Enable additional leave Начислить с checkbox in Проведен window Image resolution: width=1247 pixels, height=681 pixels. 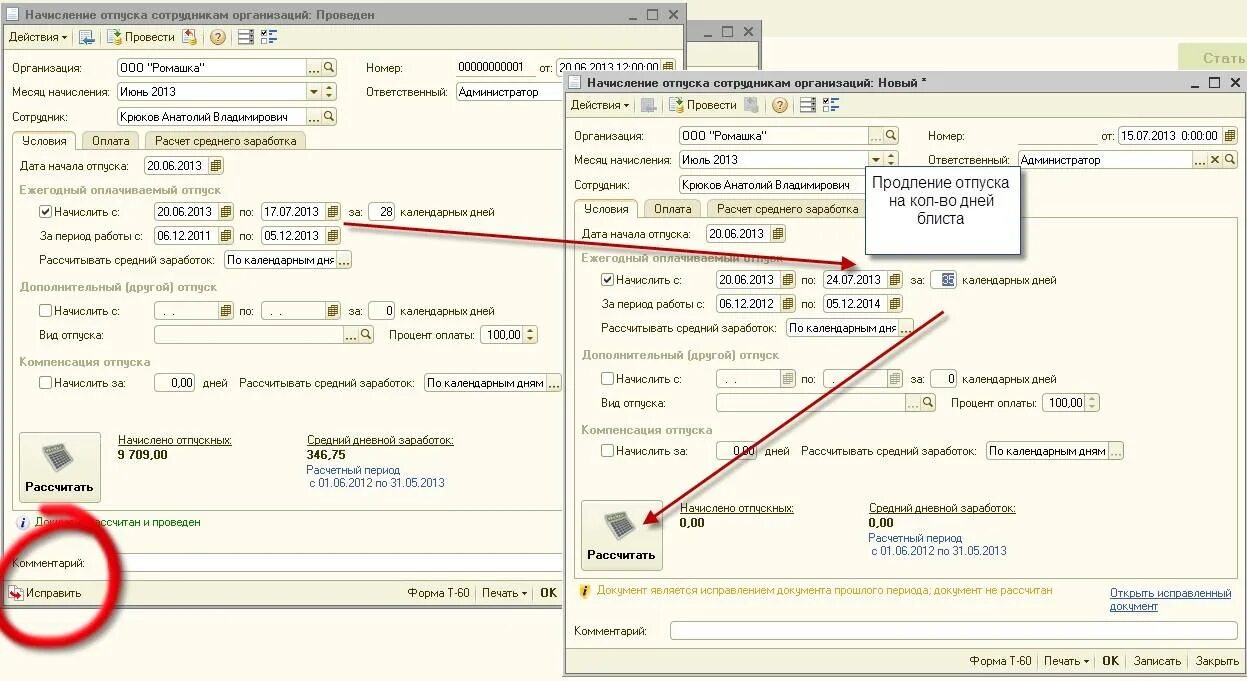pos(45,311)
